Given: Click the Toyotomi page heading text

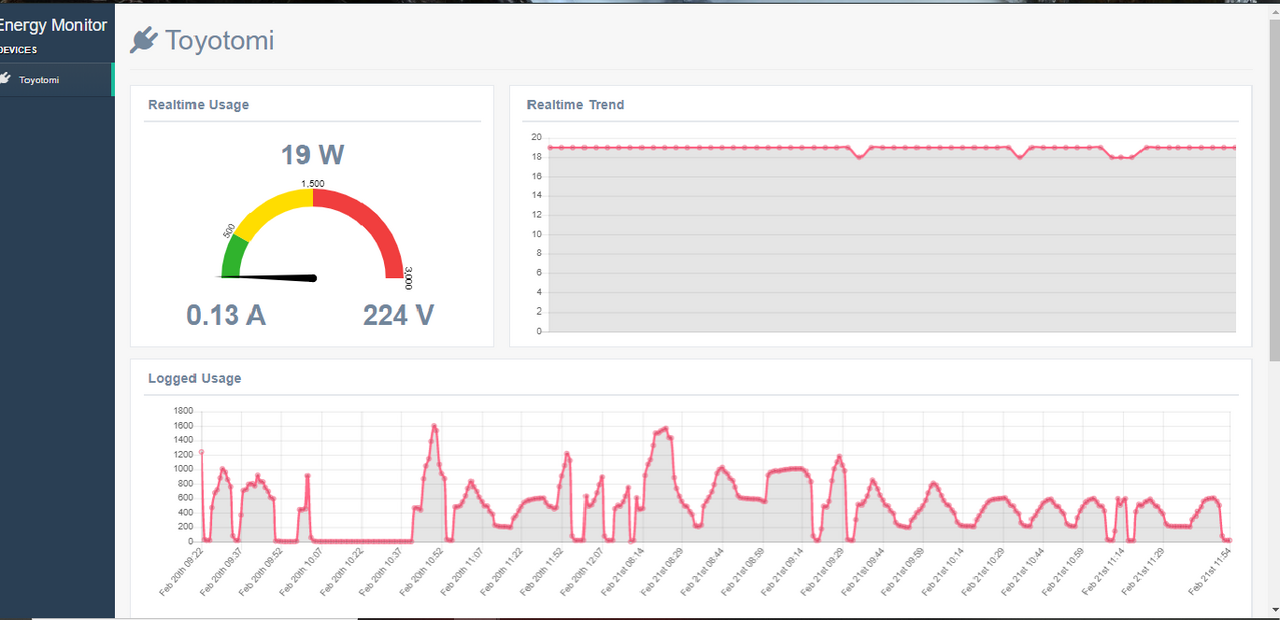Looking at the screenshot, I should pyautogui.click(x=219, y=41).
